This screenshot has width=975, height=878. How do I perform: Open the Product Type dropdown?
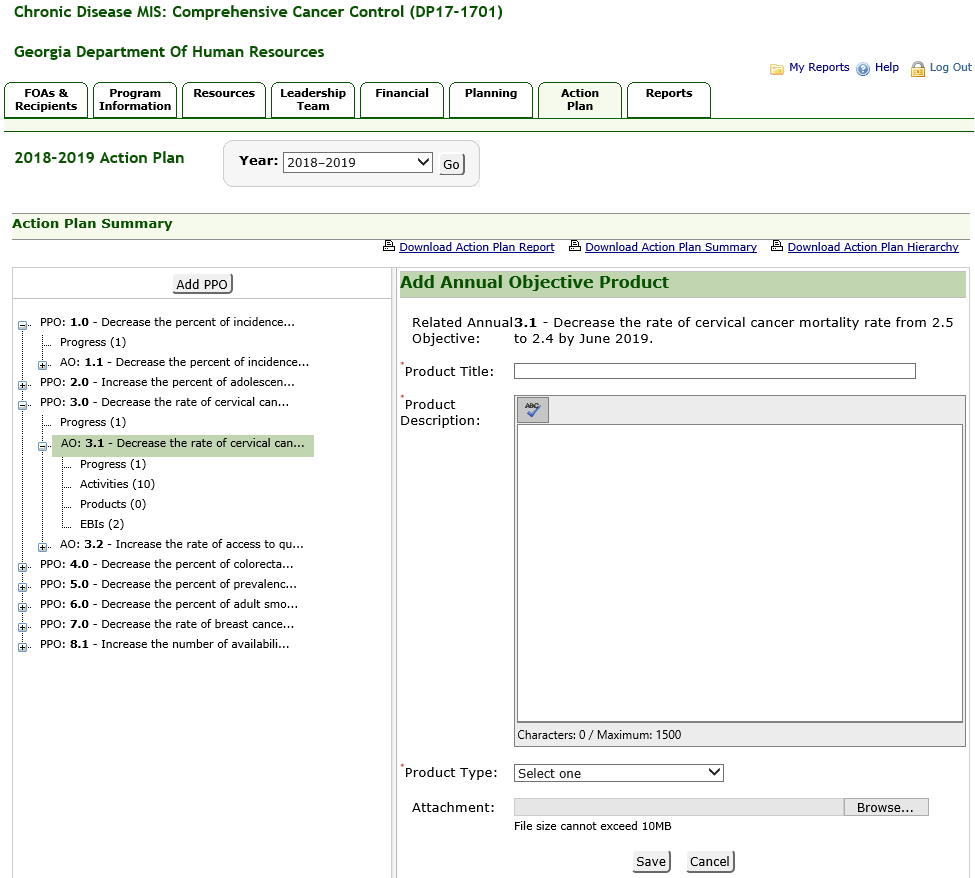[x=618, y=773]
